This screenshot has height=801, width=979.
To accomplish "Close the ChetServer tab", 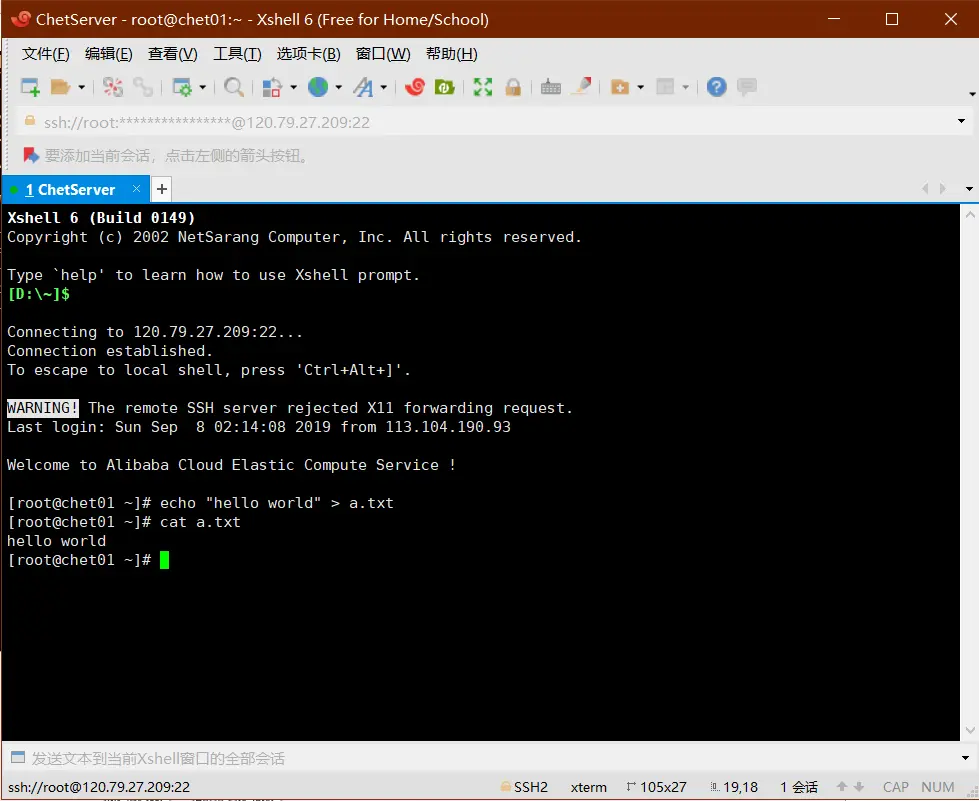I will point(136,189).
